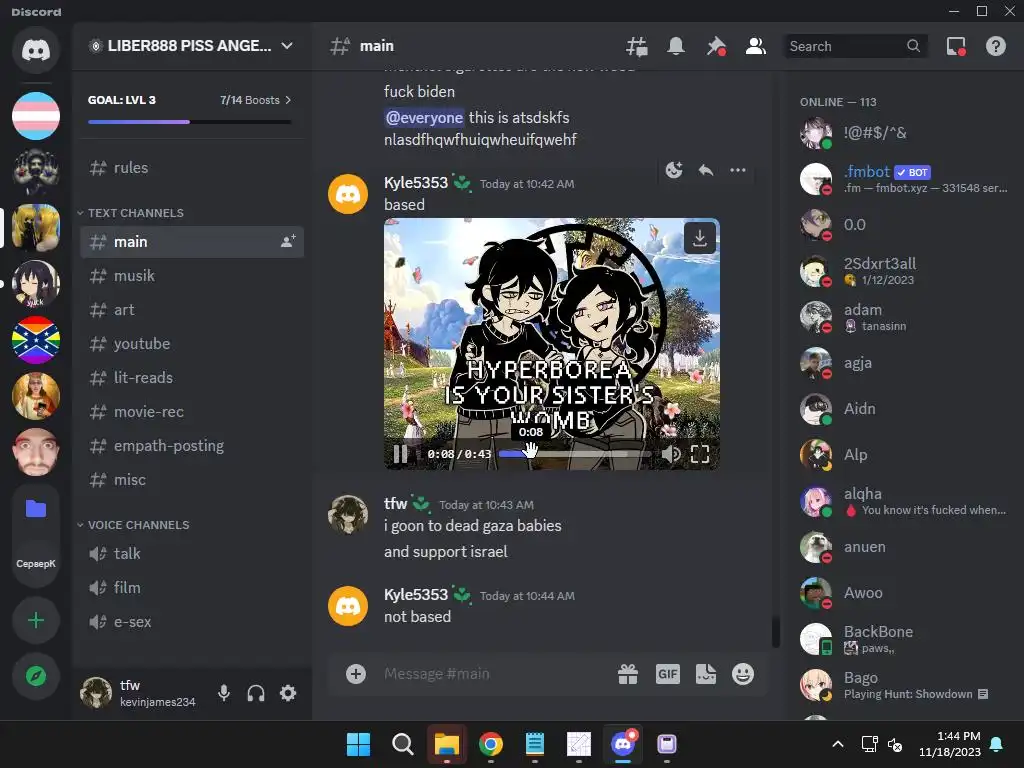Open adam's profile in member list
The height and width of the screenshot is (768, 1024).
coord(904,317)
